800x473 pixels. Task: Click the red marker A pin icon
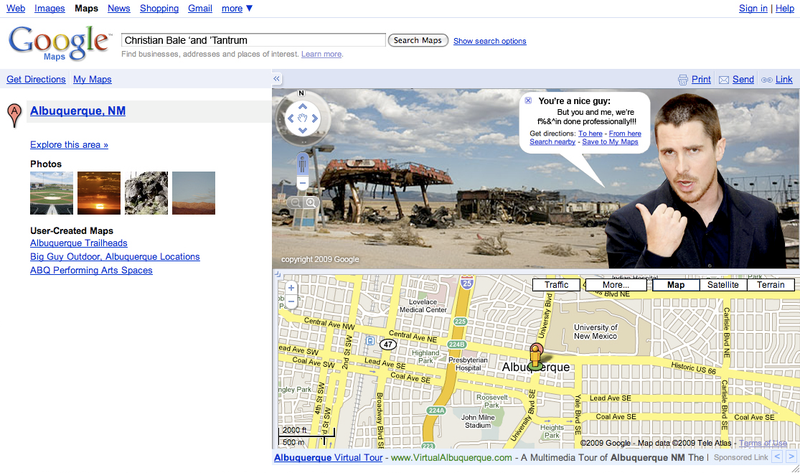click(14, 115)
